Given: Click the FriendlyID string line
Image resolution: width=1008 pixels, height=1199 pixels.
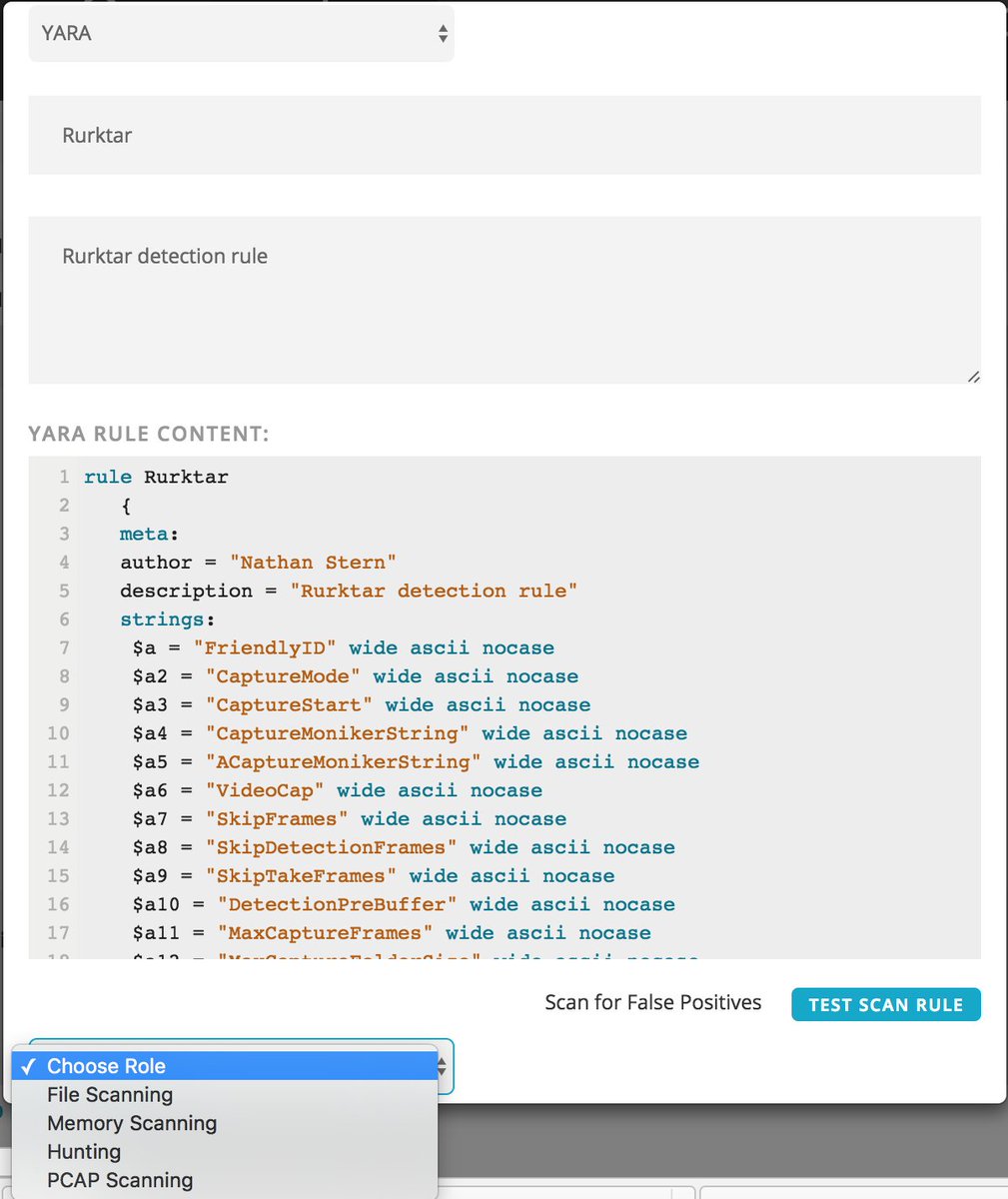Looking at the screenshot, I should pyautogui.click(x=344, y=647).
